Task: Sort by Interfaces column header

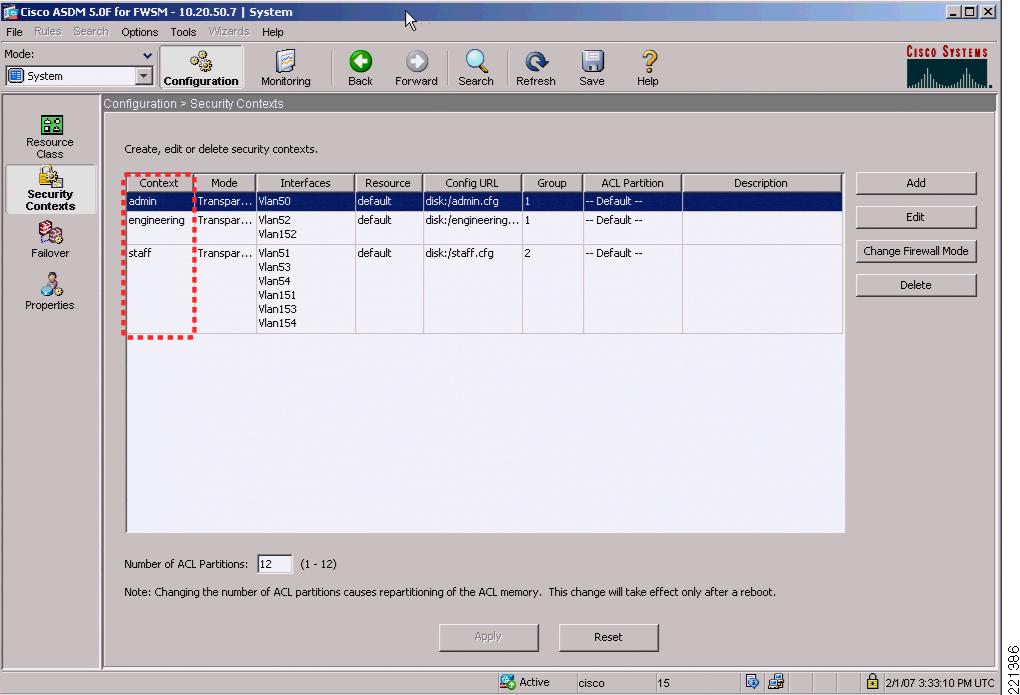Action: pos(305,183)
